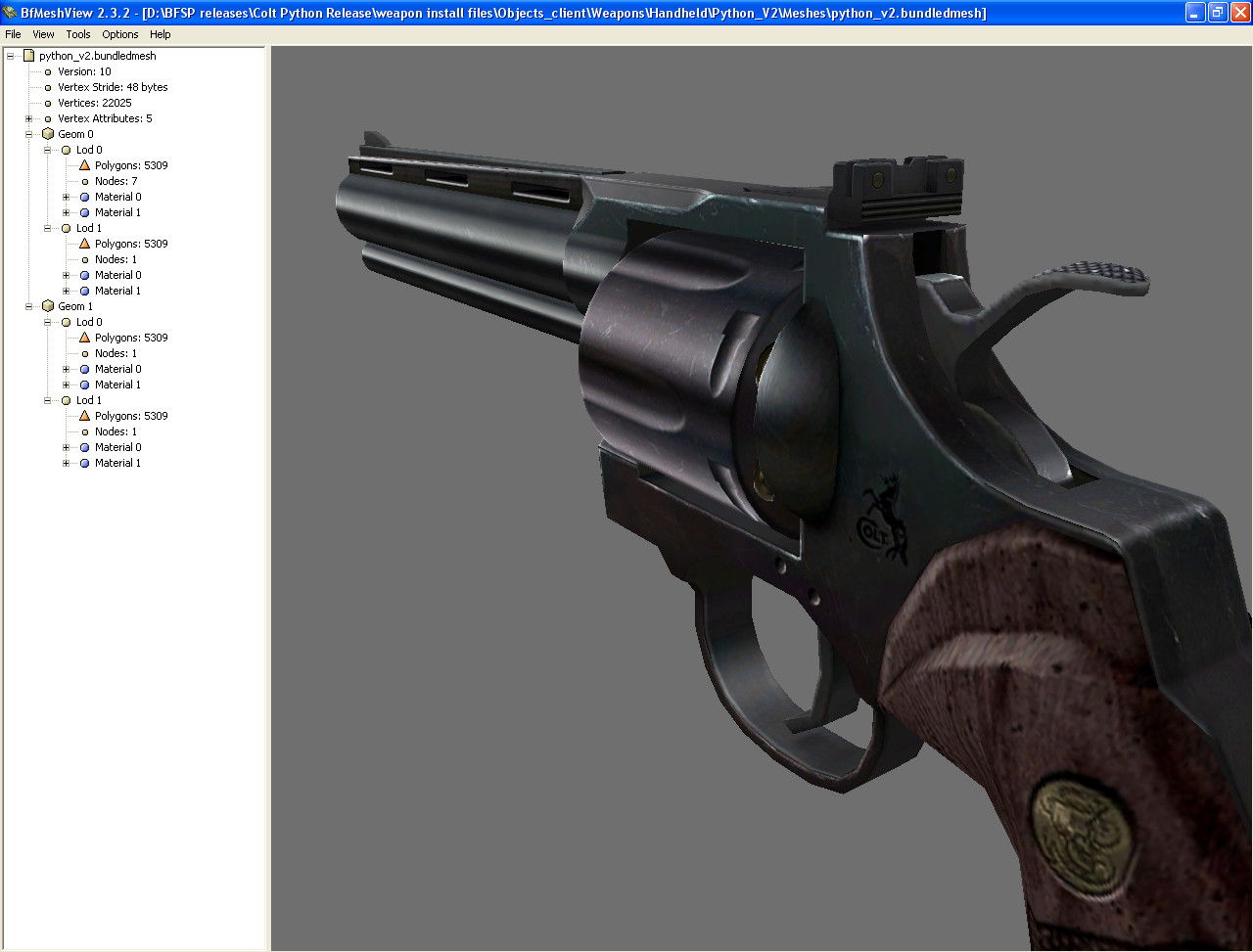Click the warning triangle beside Polygons under Geom 1 Lod 0
Screen dimensions: 1253x952
[84, 337]
